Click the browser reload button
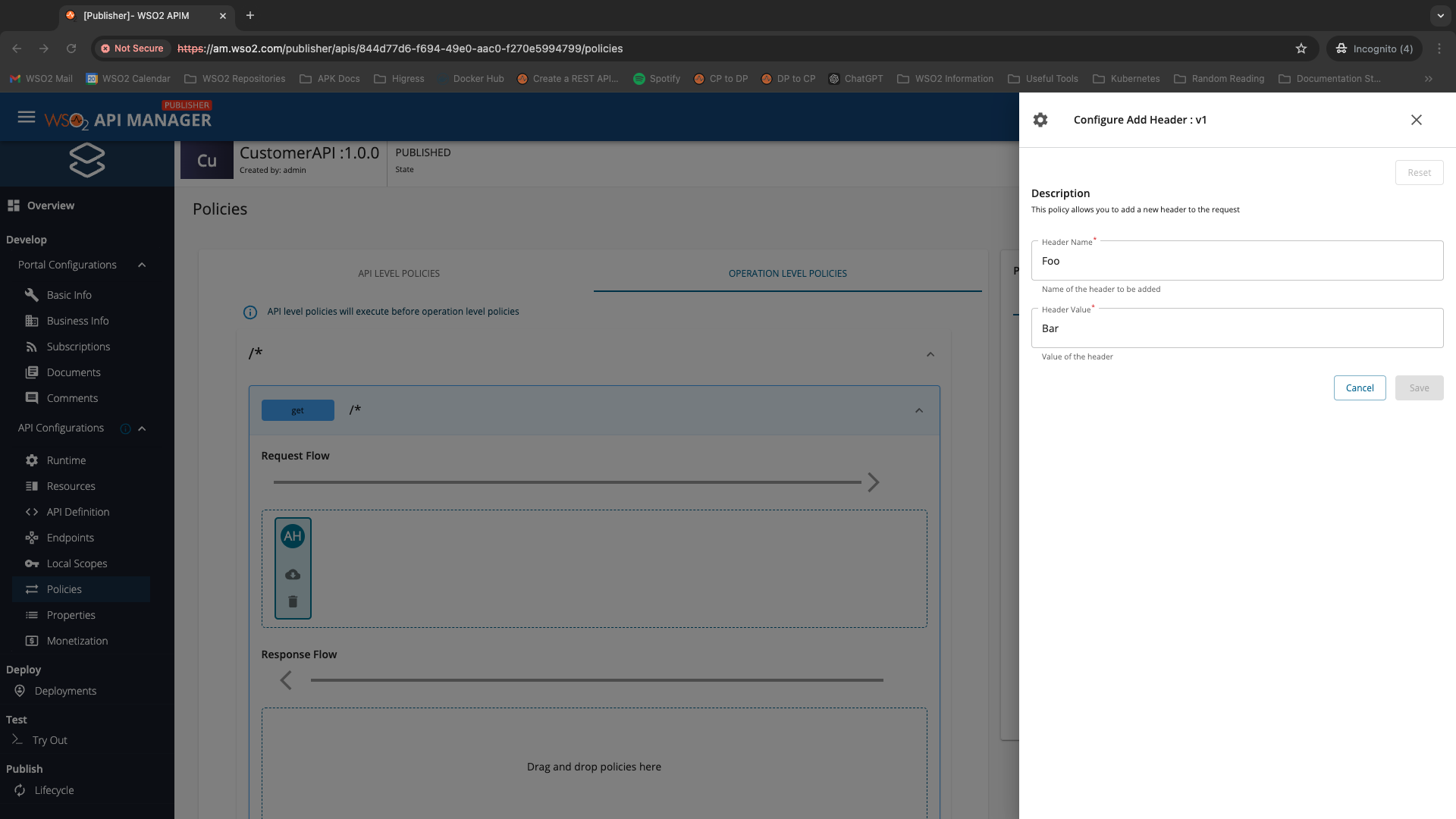Image resolution: width=1456 pixels, height=819 pixels. (x=71, y=49)
